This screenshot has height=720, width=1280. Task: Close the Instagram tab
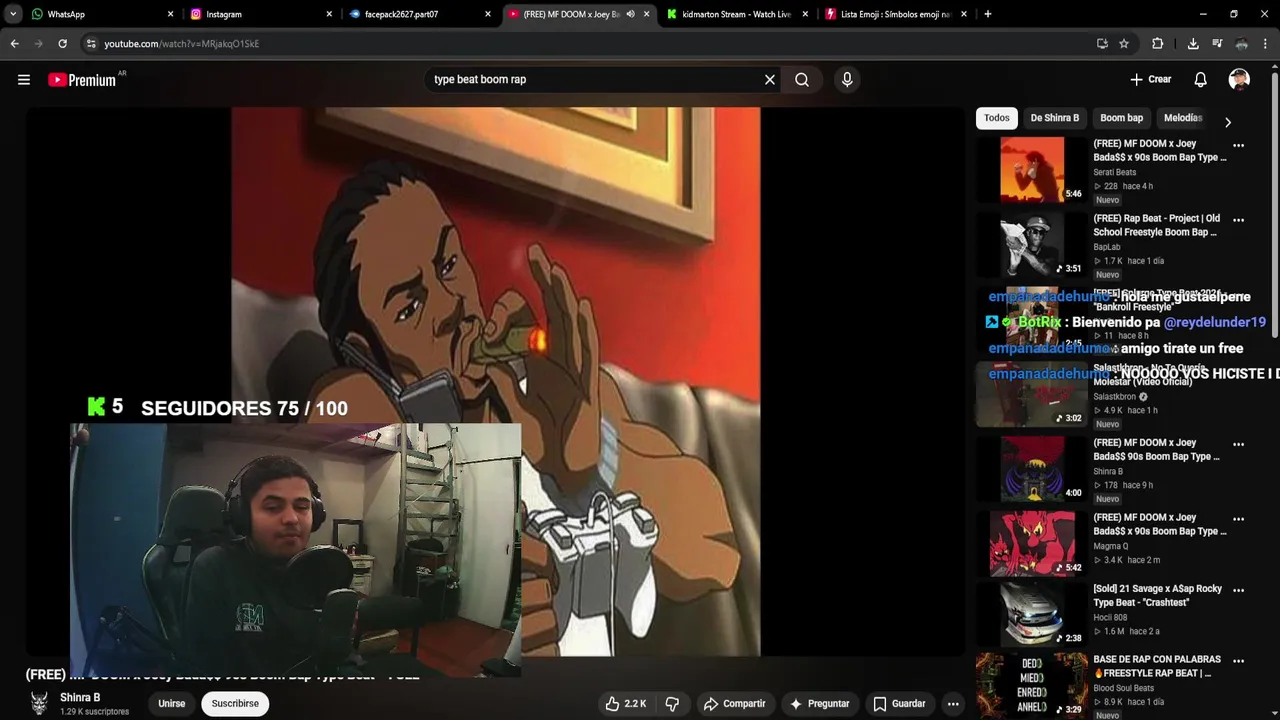click(329, 14)
